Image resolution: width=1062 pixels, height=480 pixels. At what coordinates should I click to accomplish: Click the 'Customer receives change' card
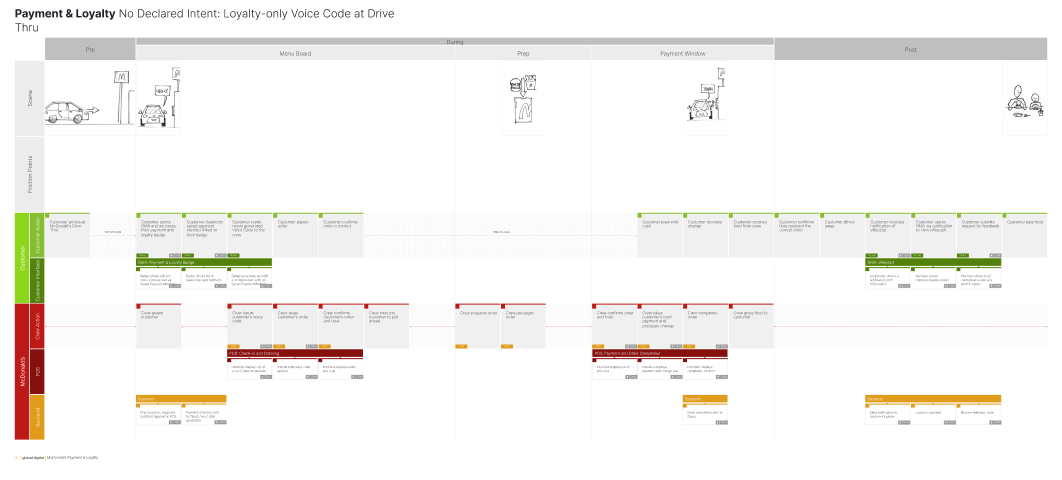point(705,235)
